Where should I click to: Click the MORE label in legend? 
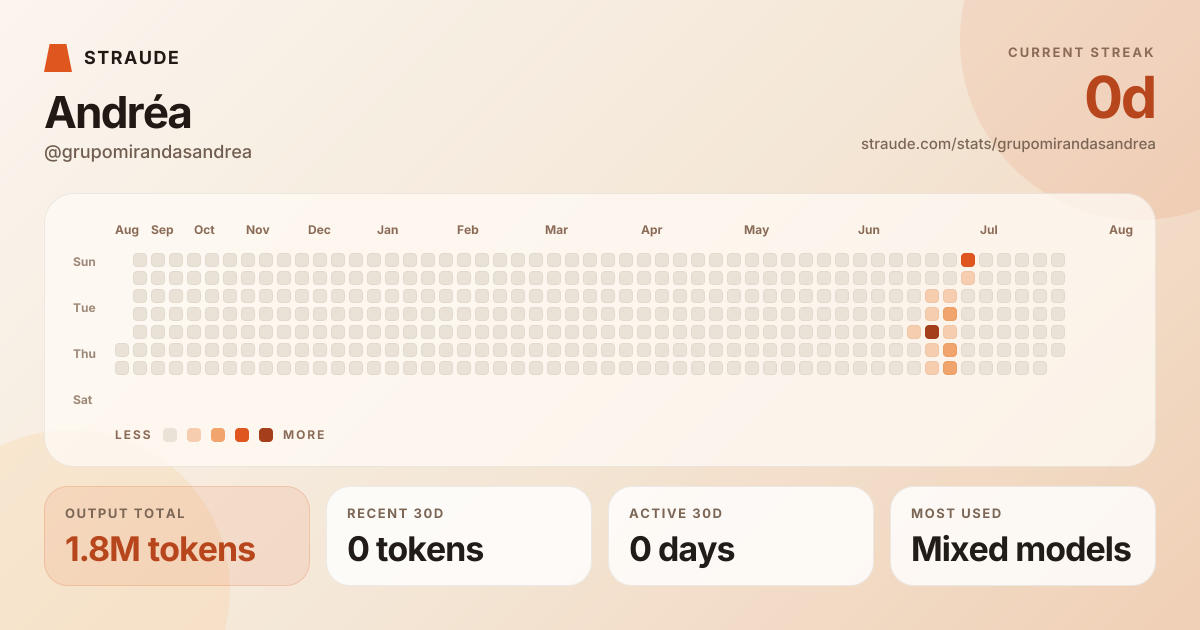click(304, 435)
